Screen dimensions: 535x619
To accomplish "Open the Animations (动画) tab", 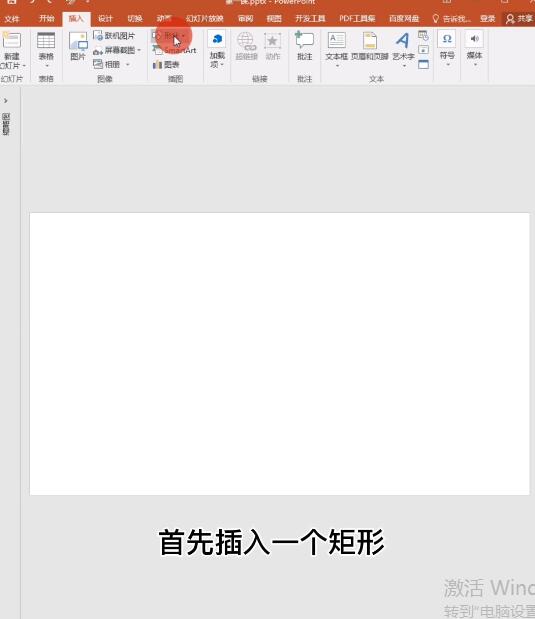I will click(163, 18).
